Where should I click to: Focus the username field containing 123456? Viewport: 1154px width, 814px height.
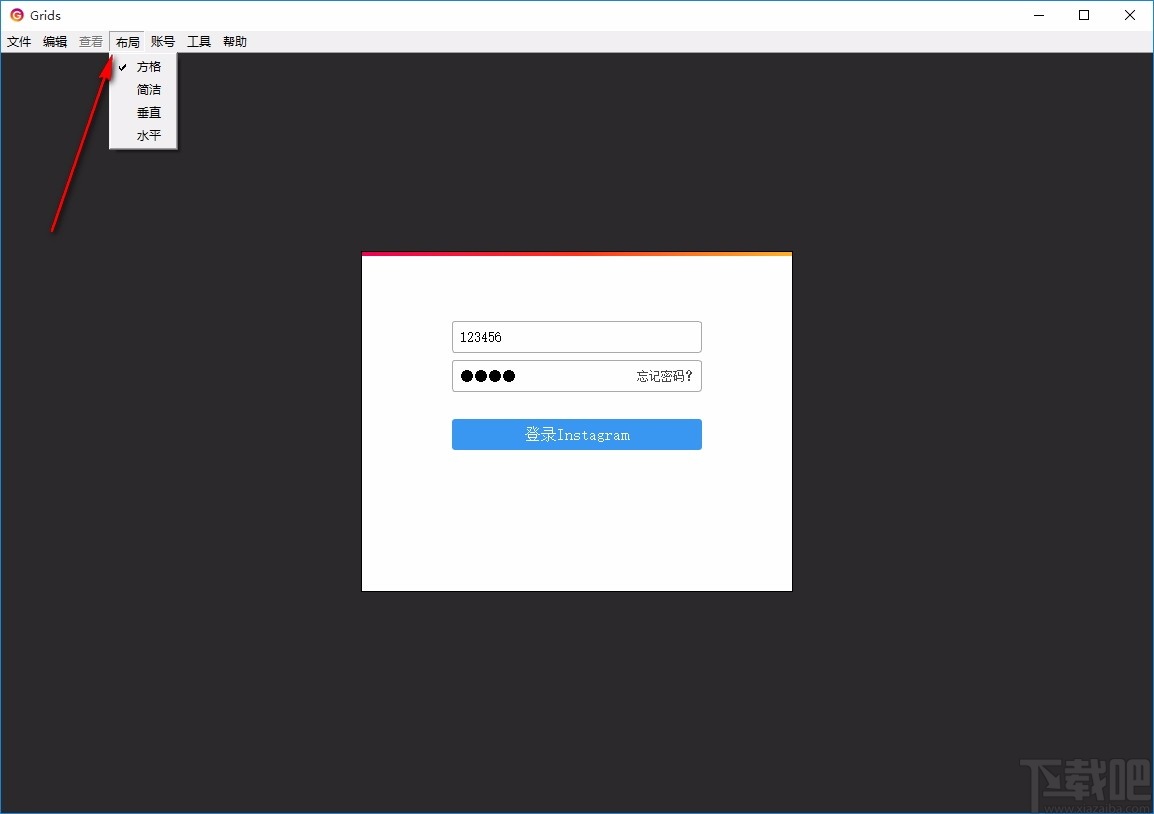(x=576, y=337)
